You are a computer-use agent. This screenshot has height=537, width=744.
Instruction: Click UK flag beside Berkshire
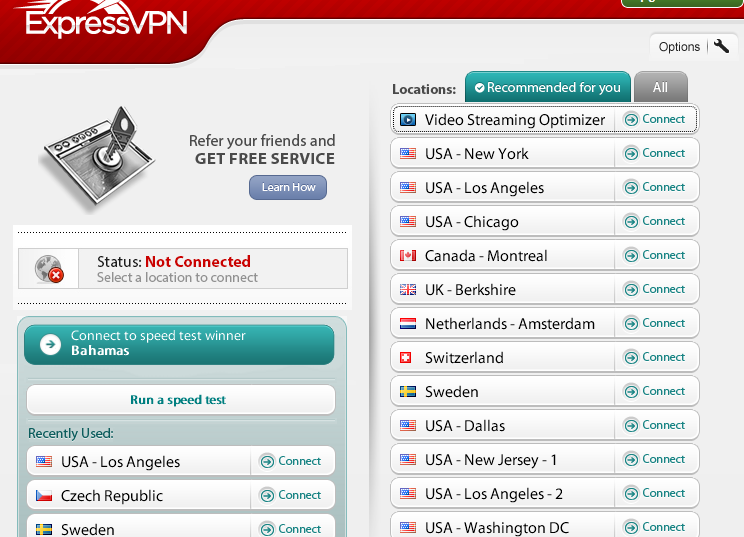point(408,289)
